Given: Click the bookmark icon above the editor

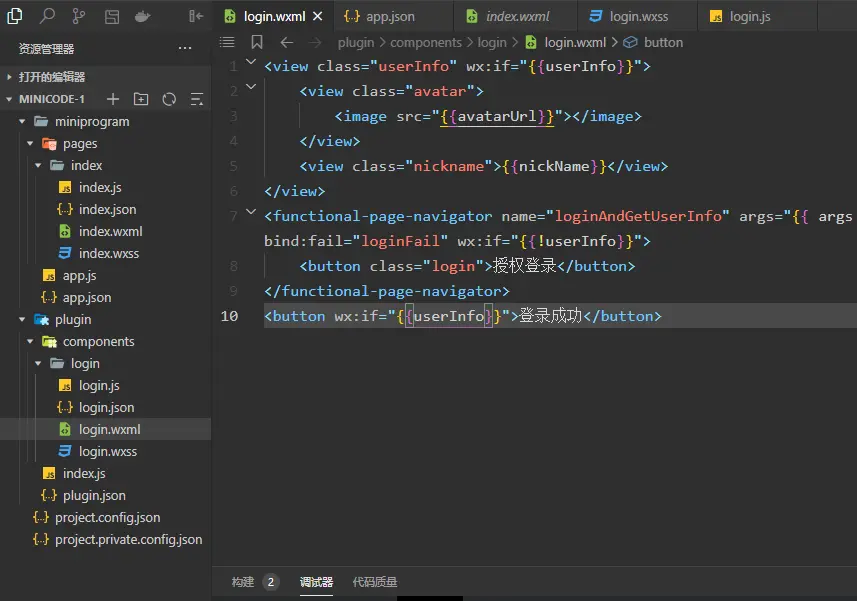Looking at the screenshot, I should [257, 42].
